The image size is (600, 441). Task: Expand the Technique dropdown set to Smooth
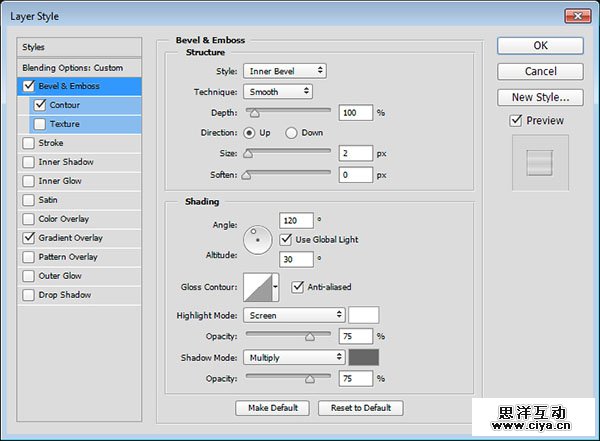[278, 91]
